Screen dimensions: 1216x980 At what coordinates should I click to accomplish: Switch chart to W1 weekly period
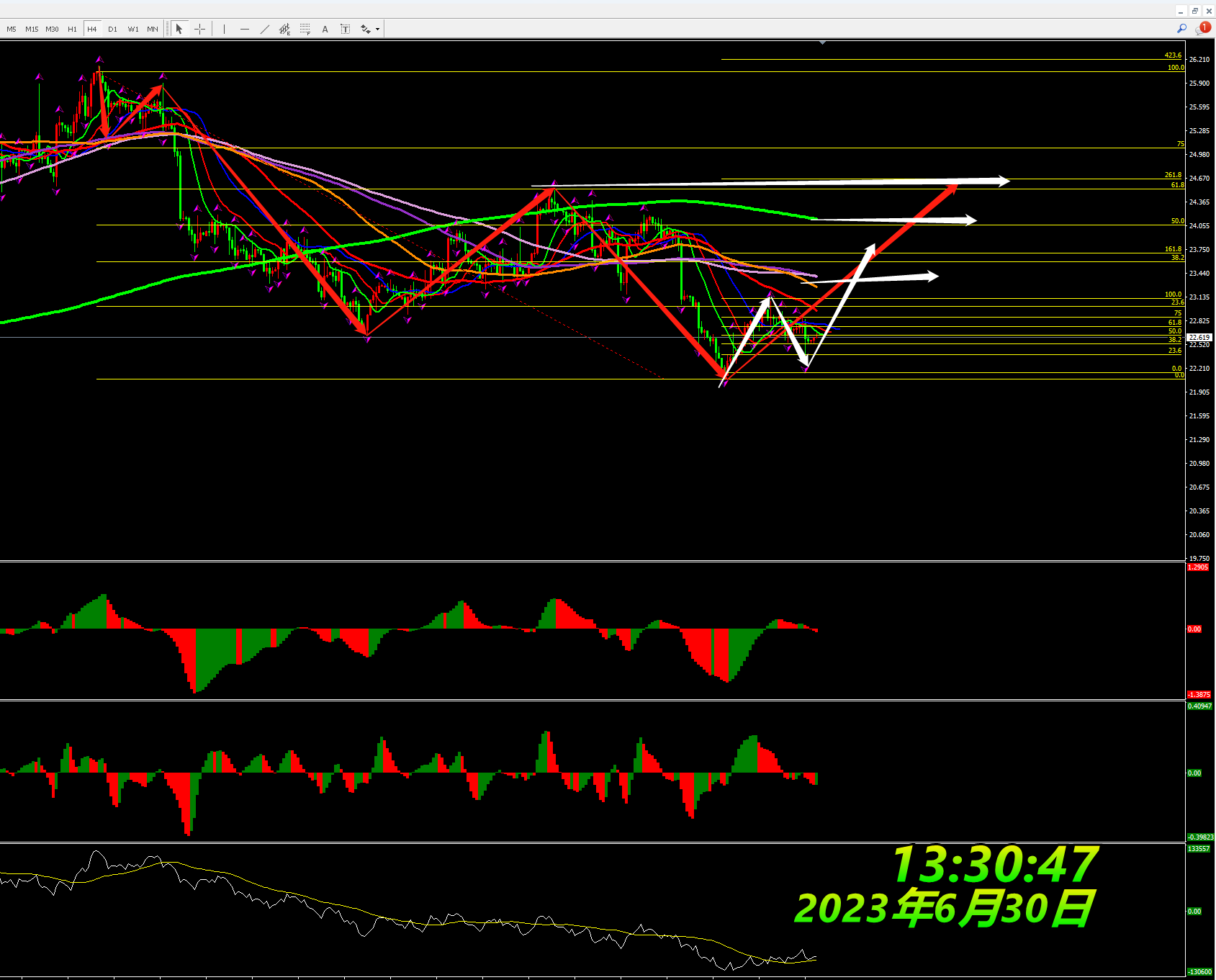(x=133, y=29)
